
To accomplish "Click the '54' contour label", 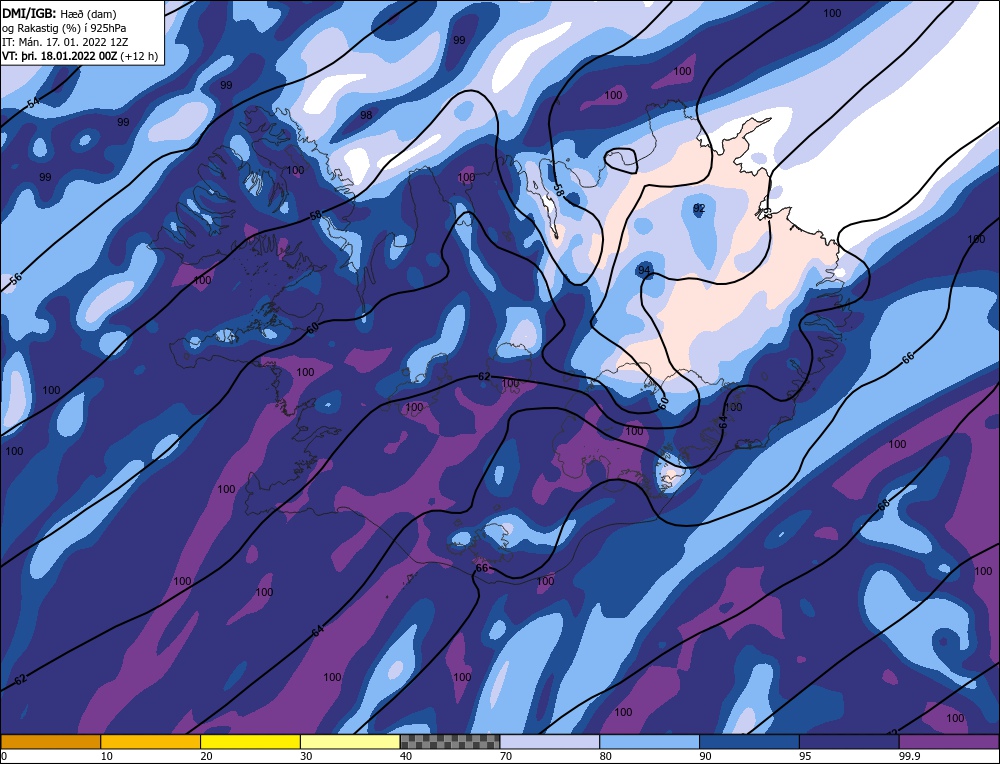I will pyautogui.click(x=33, y=103).
